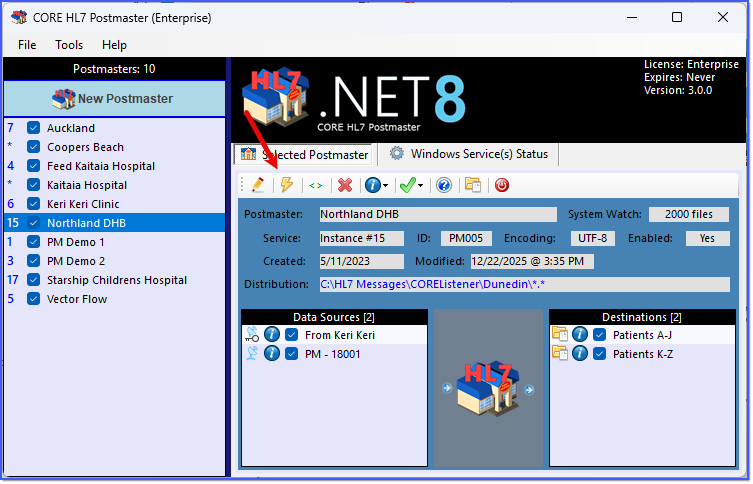Click info icon beside Patients K-Z

coord(580,354)
